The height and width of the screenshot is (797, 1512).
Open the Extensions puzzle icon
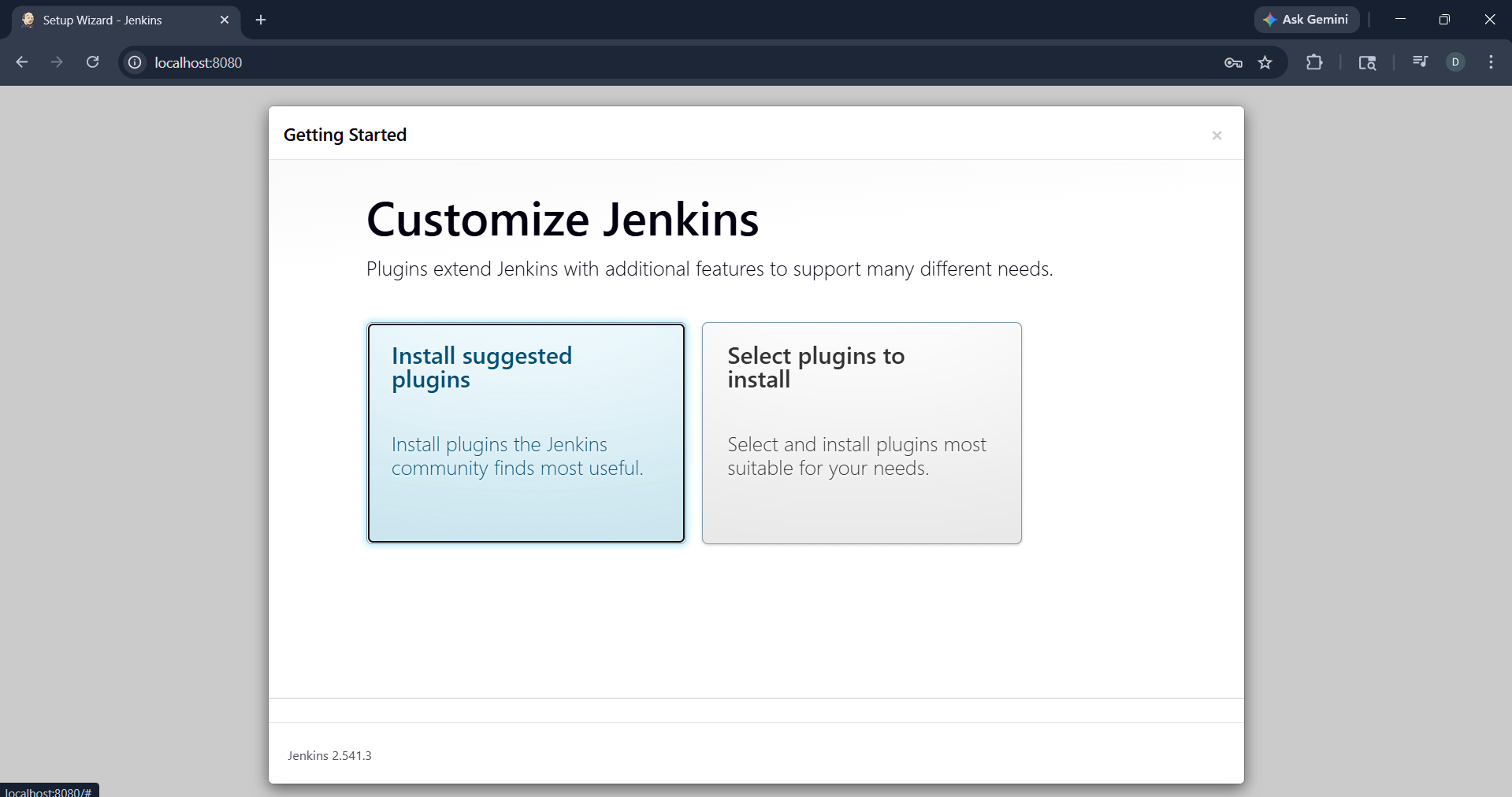point(1315,62)
